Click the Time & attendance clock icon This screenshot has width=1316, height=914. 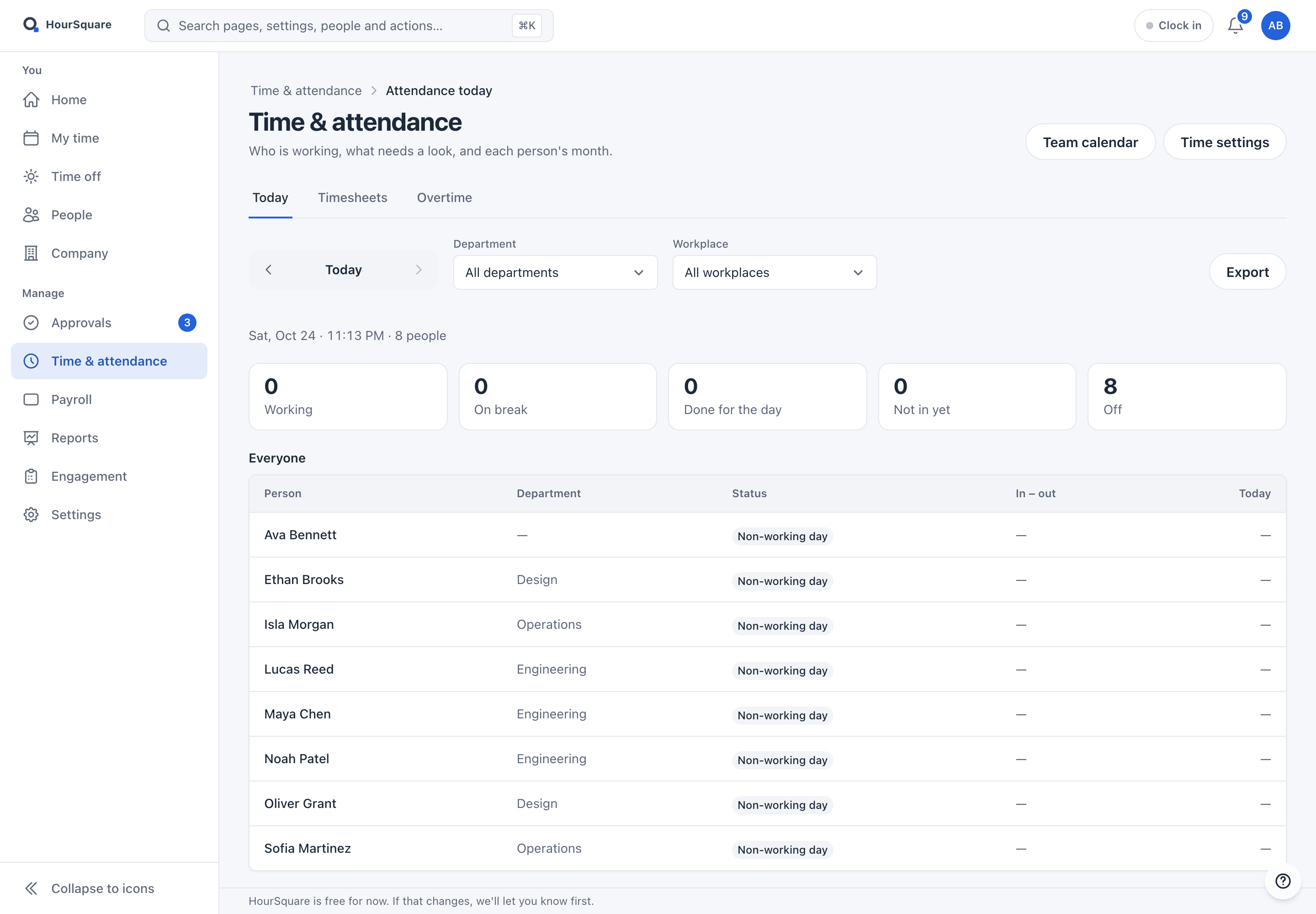31,361
